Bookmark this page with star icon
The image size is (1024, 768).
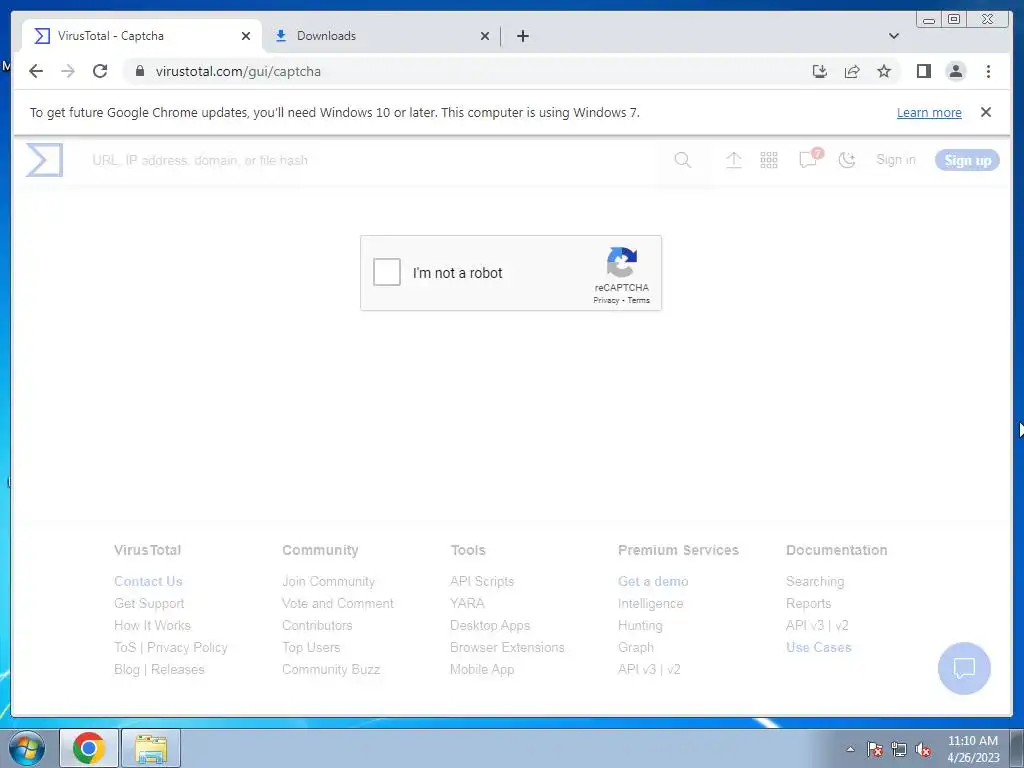(884, 71)
